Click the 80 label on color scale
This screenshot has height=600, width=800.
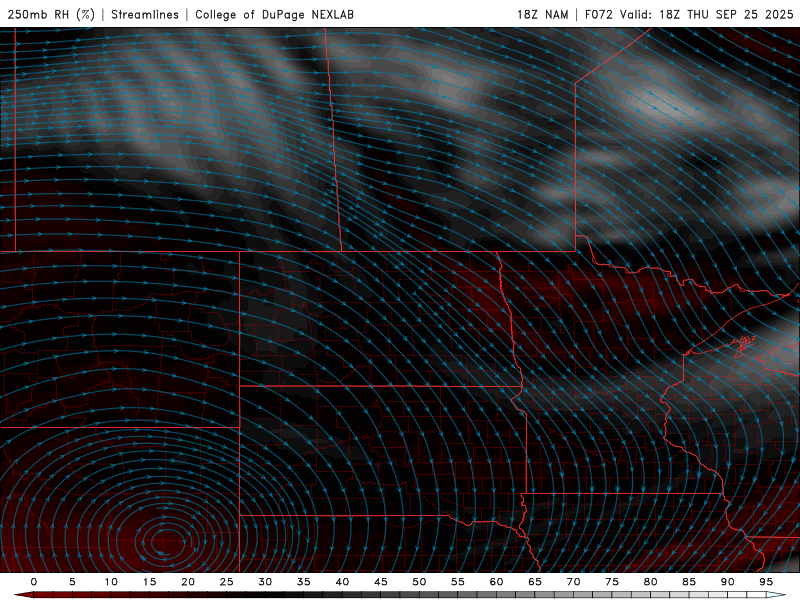650,582
